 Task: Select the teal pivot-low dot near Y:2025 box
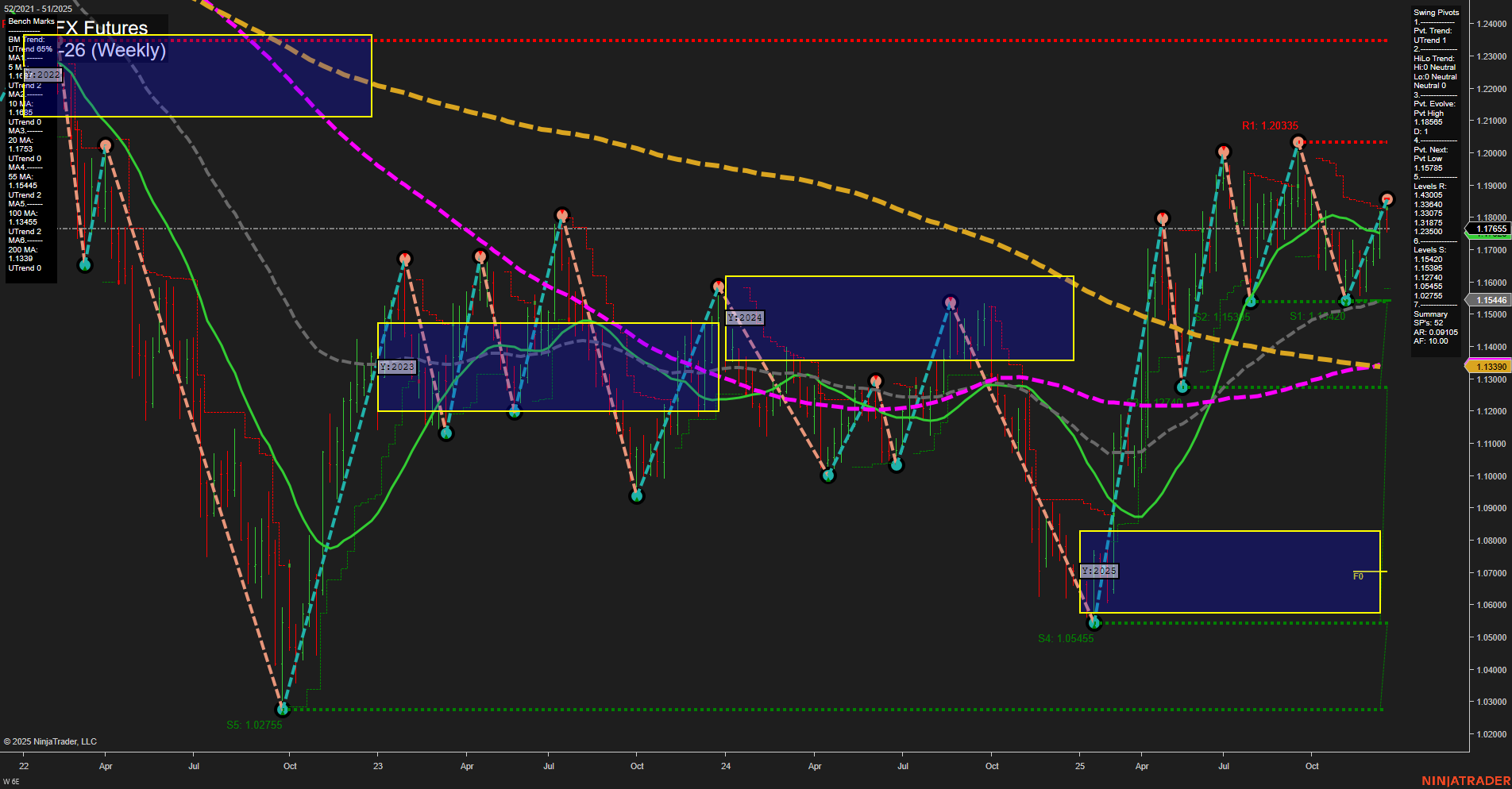1093,622
